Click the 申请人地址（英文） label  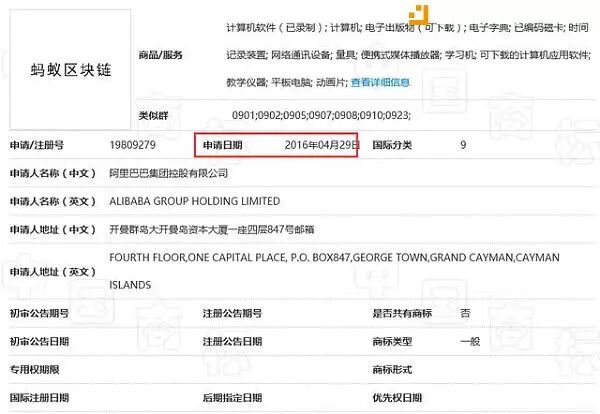point(53,272)
